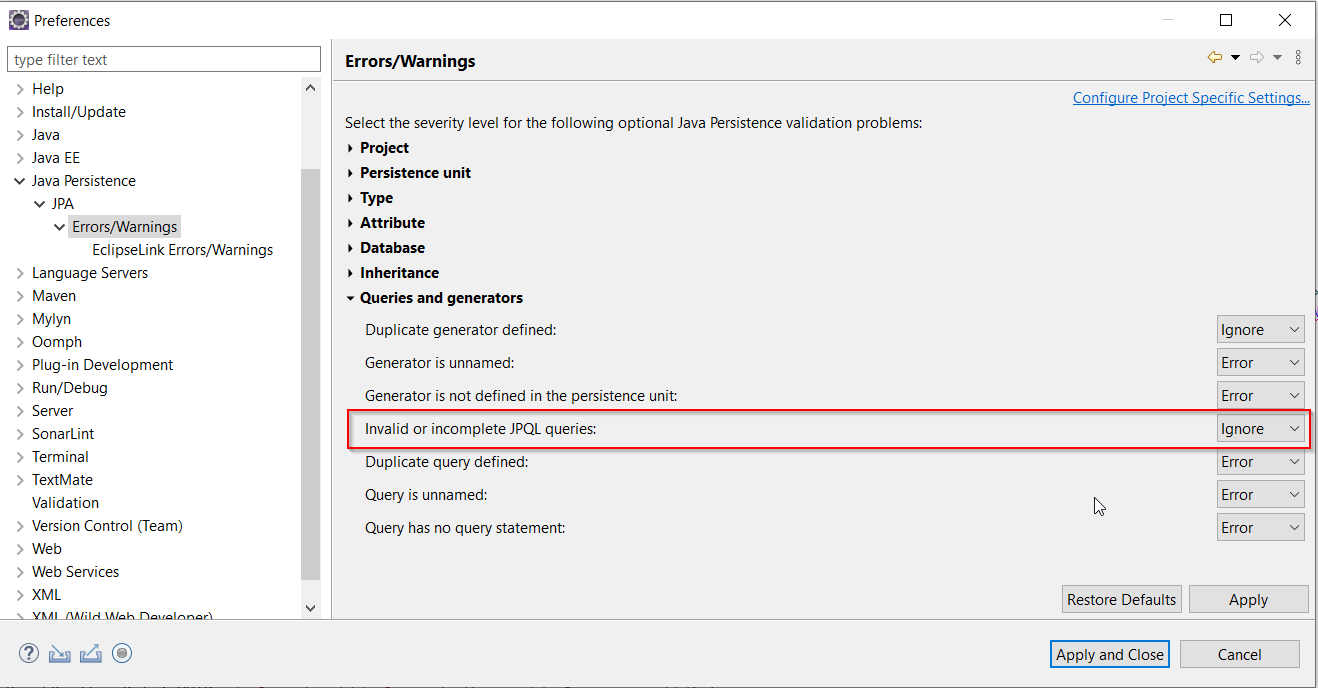Focus the type filter text field
Screen dimensions: 1318x688
click(x=163, y=60)
